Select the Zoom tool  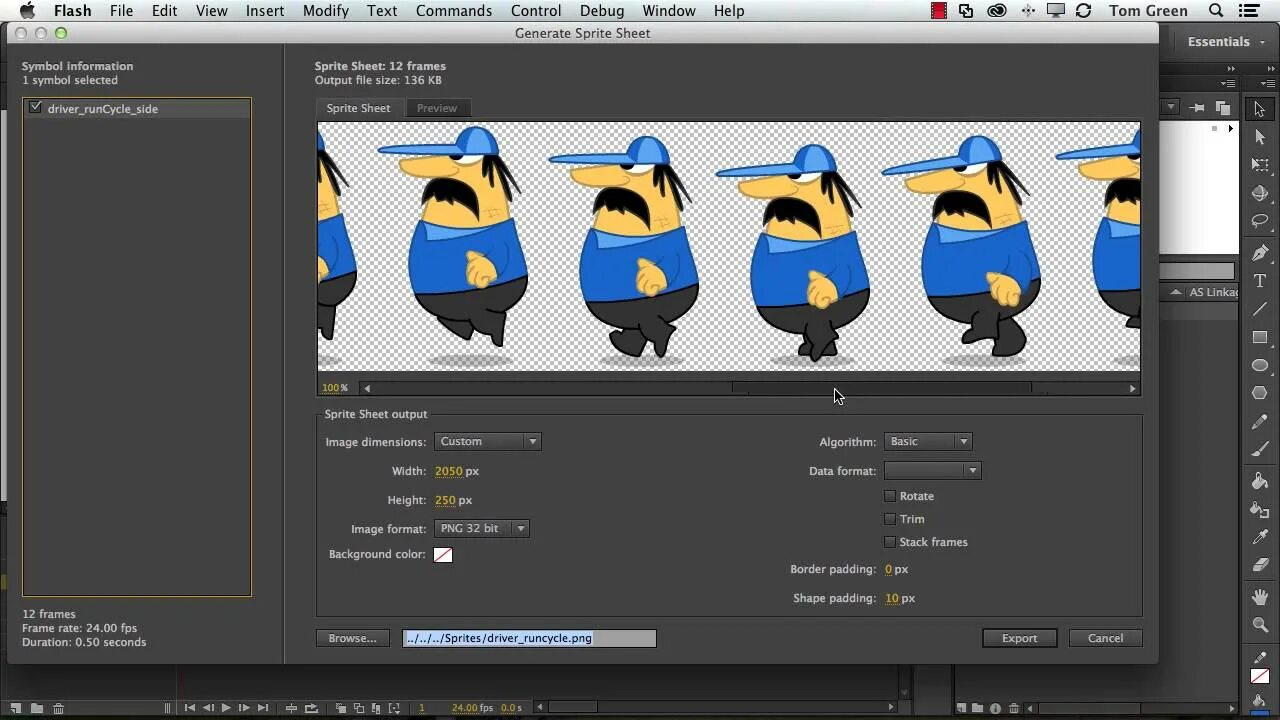pos(1260,625)
